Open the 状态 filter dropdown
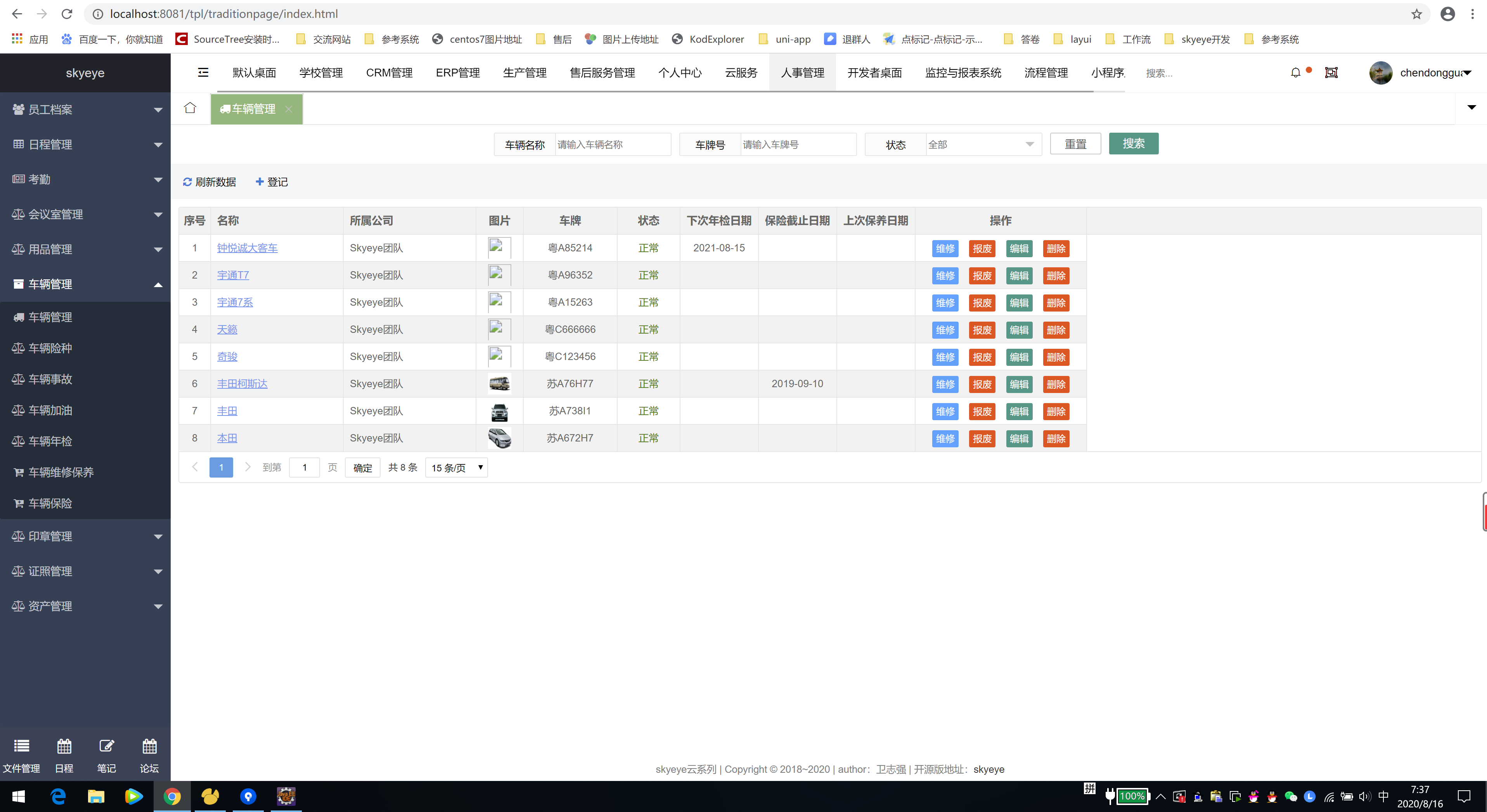 click(982, 144)
